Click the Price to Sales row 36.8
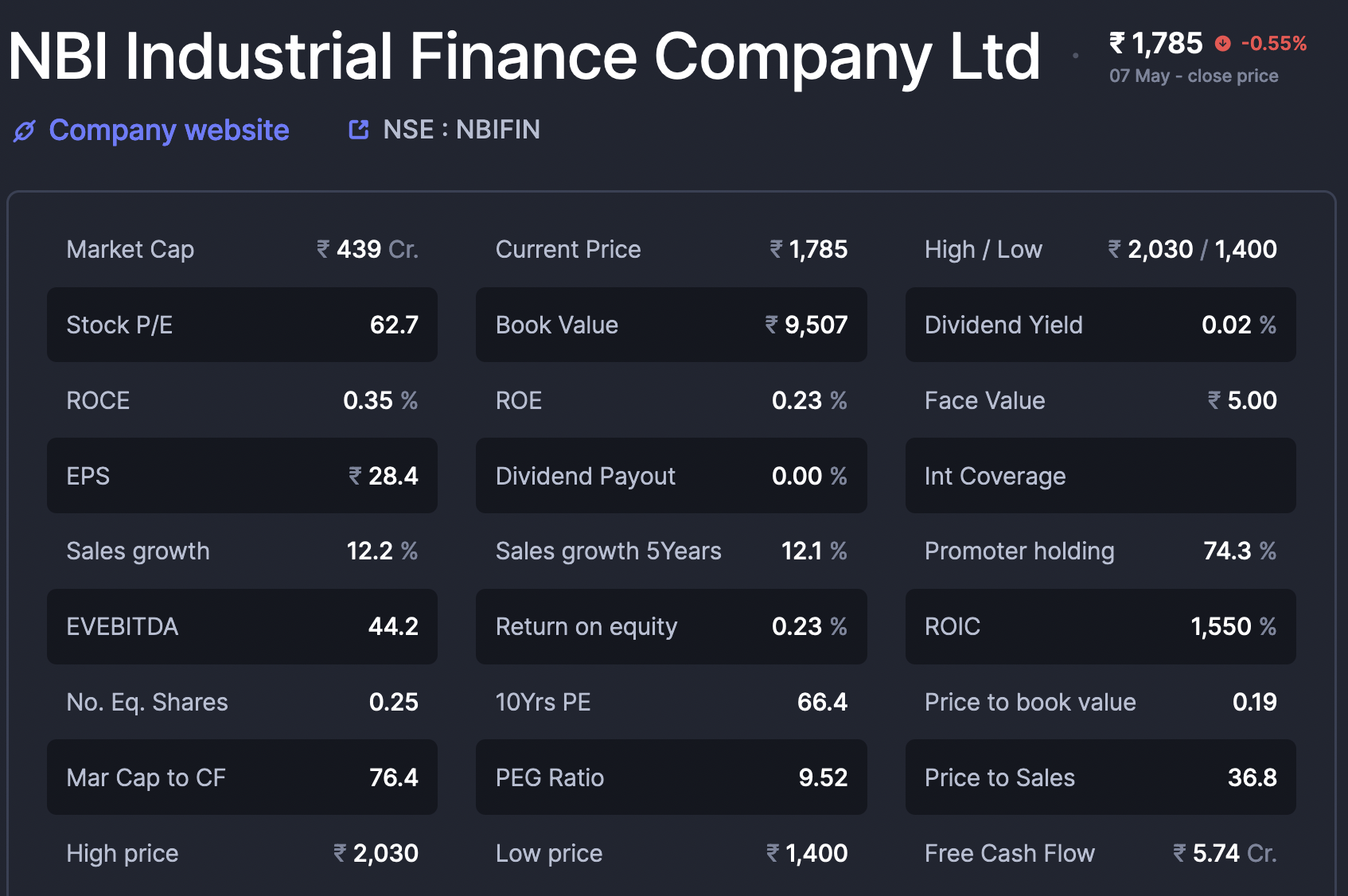1348x896 pixels. click(x=1101, y=777)
